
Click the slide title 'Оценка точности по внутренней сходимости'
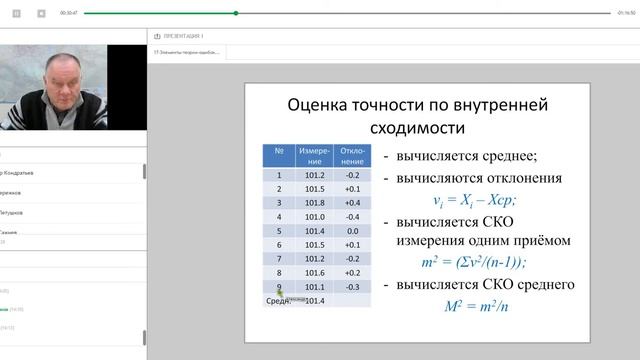pyautogui.click(x=418, y=116)
